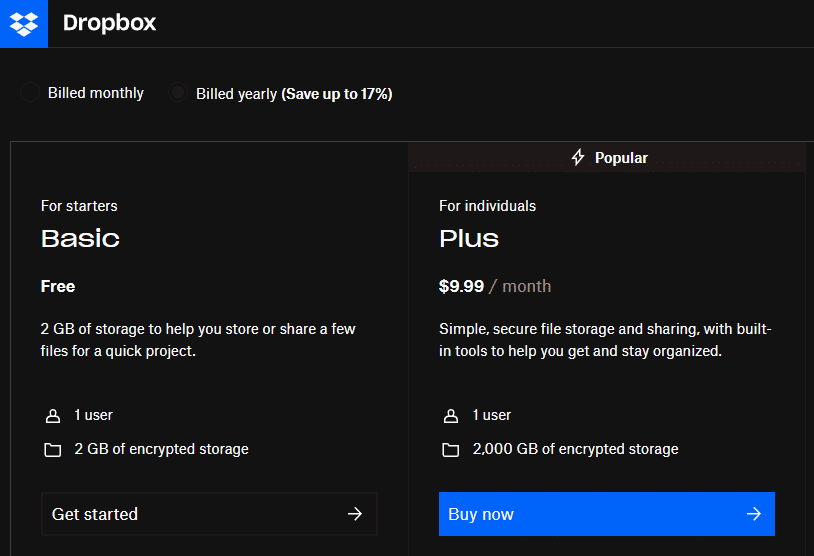
Task: Click the Plus plan heading
Action: pyautogui.click(x=469, y=239)
